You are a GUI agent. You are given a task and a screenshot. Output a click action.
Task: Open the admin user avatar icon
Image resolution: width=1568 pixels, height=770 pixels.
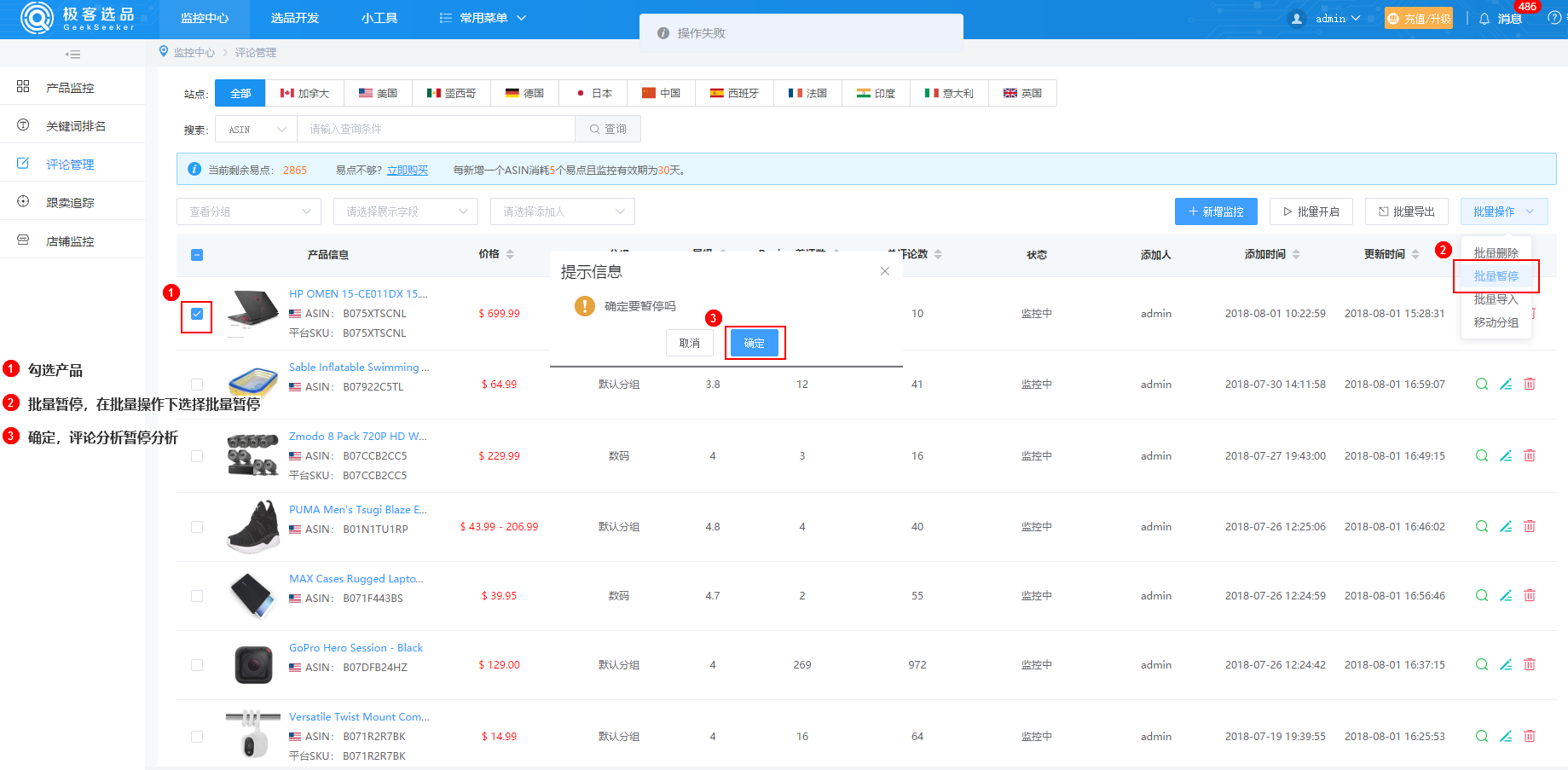coord(1297,18)
